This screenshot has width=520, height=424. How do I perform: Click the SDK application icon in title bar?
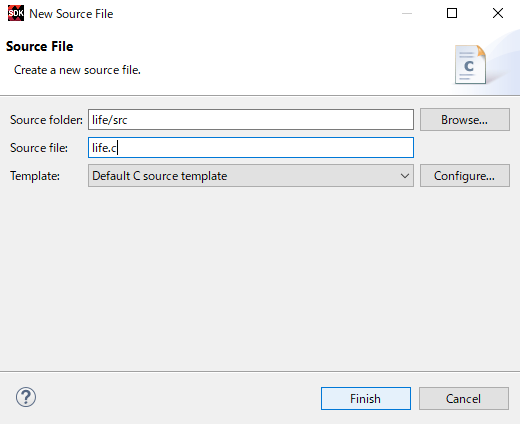pyautogui.click(x=16, y=13)
